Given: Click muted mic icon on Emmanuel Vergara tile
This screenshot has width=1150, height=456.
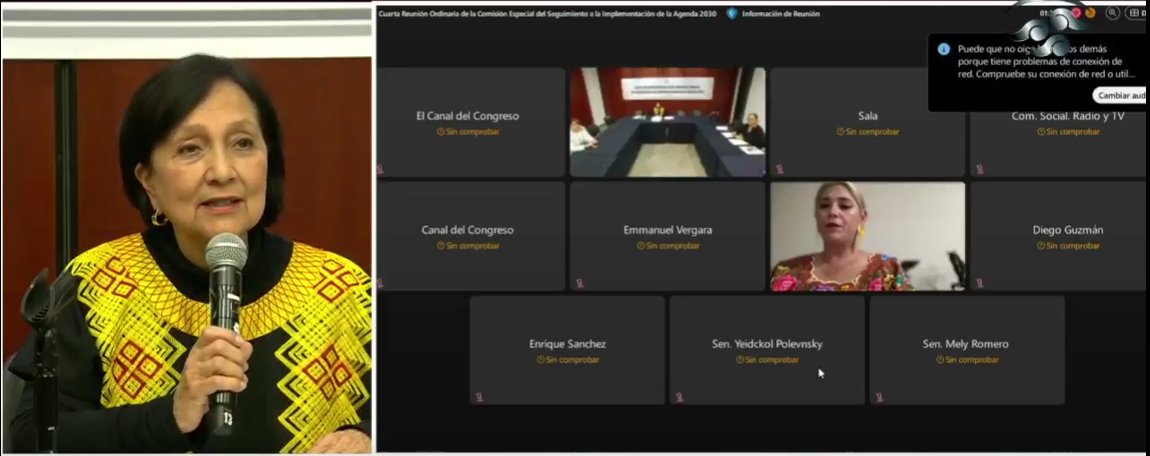Looking at the screenshot, I should 579,283.
